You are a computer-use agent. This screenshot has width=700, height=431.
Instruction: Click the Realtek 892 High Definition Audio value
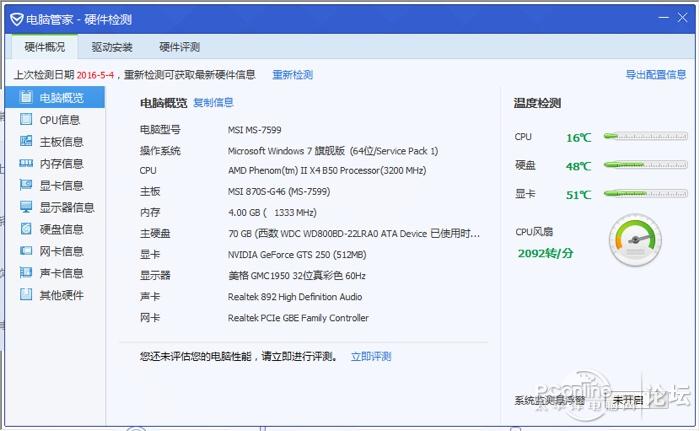click(295, 297)
